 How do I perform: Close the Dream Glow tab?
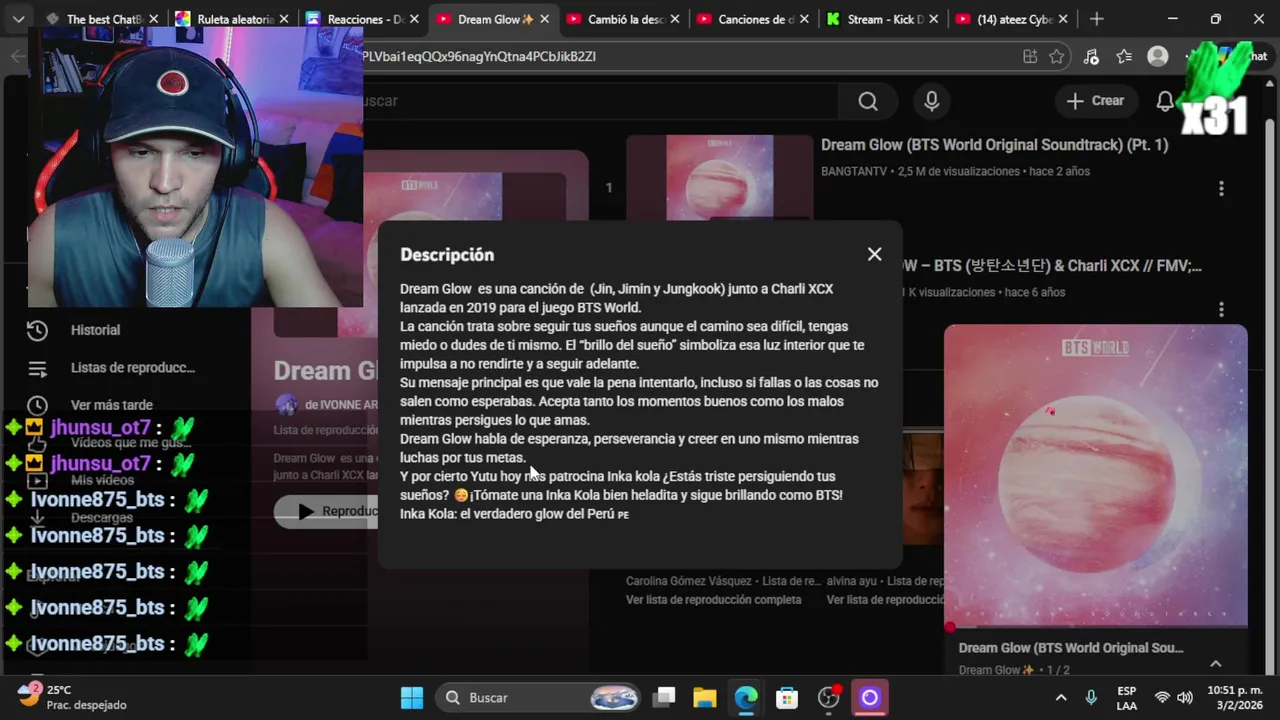point(543,19)
